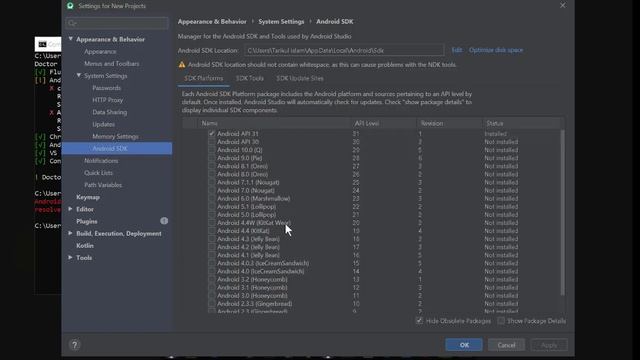Click the search magnifier icon in settings
The width and height of the screenshot is (640, 360).
(72, 23)
